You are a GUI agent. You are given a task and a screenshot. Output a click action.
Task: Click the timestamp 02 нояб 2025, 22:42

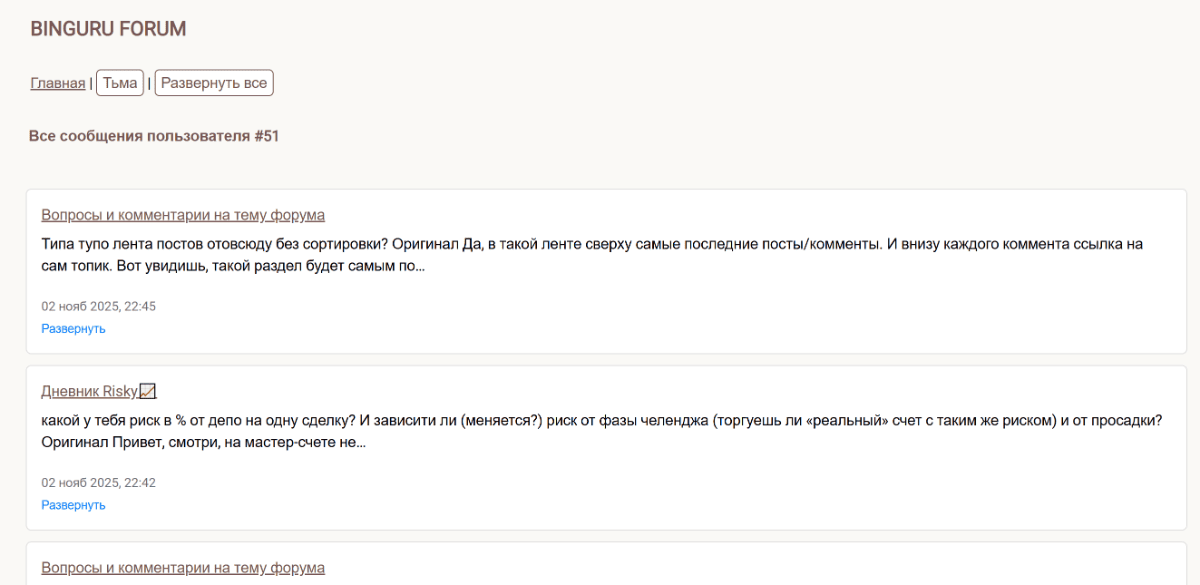click(98, 482)
